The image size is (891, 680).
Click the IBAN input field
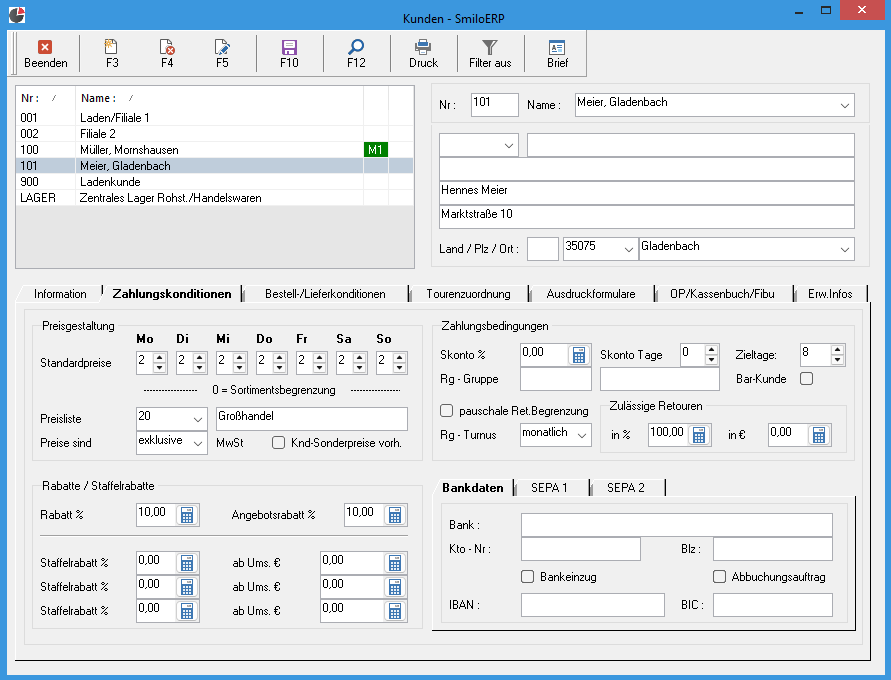pyautogui.click(x=592, y=604)
